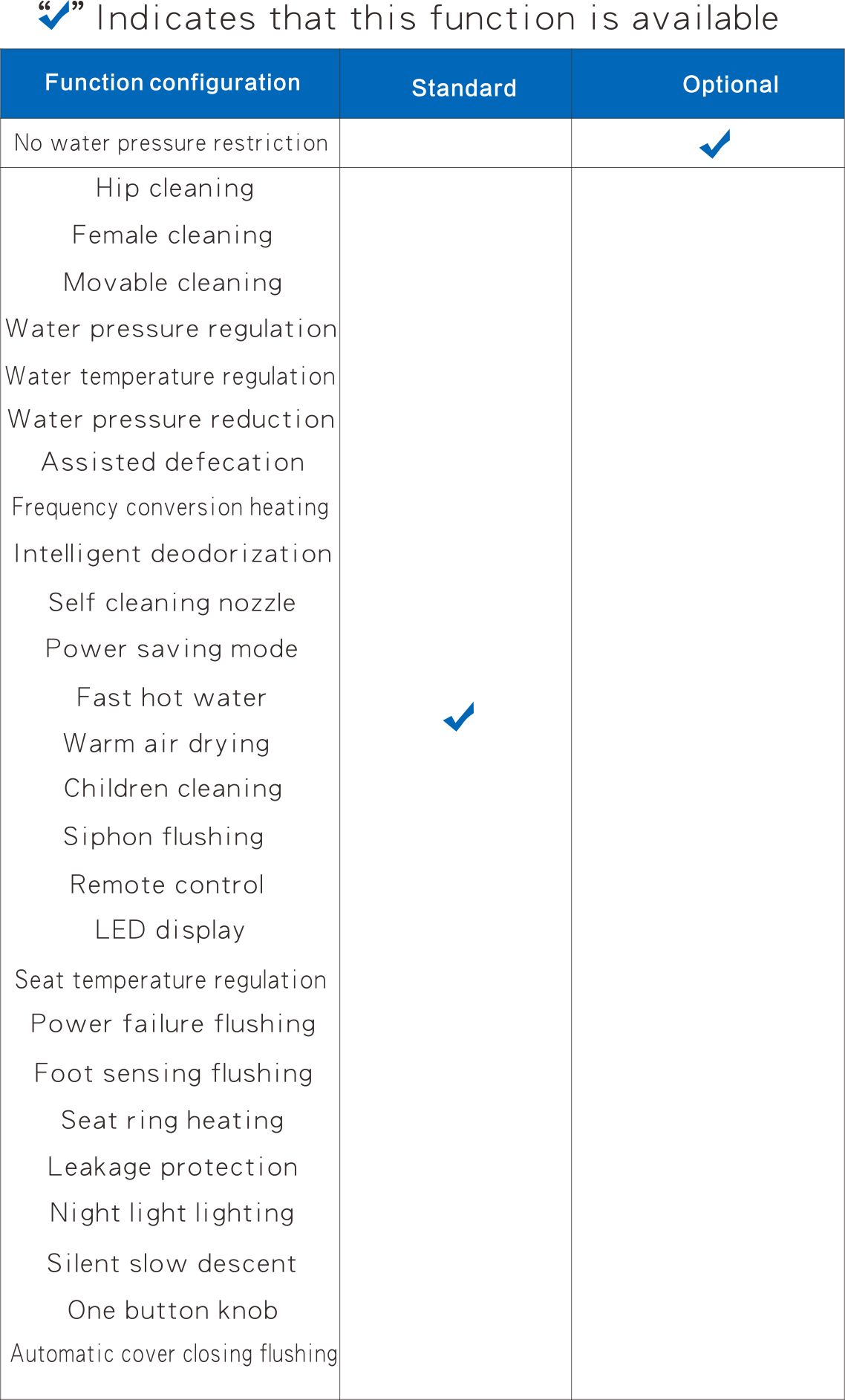845x1400 pixels.
Task: Click the legend checkmark before 'Indicates'
Action: [x=54, y=14]
